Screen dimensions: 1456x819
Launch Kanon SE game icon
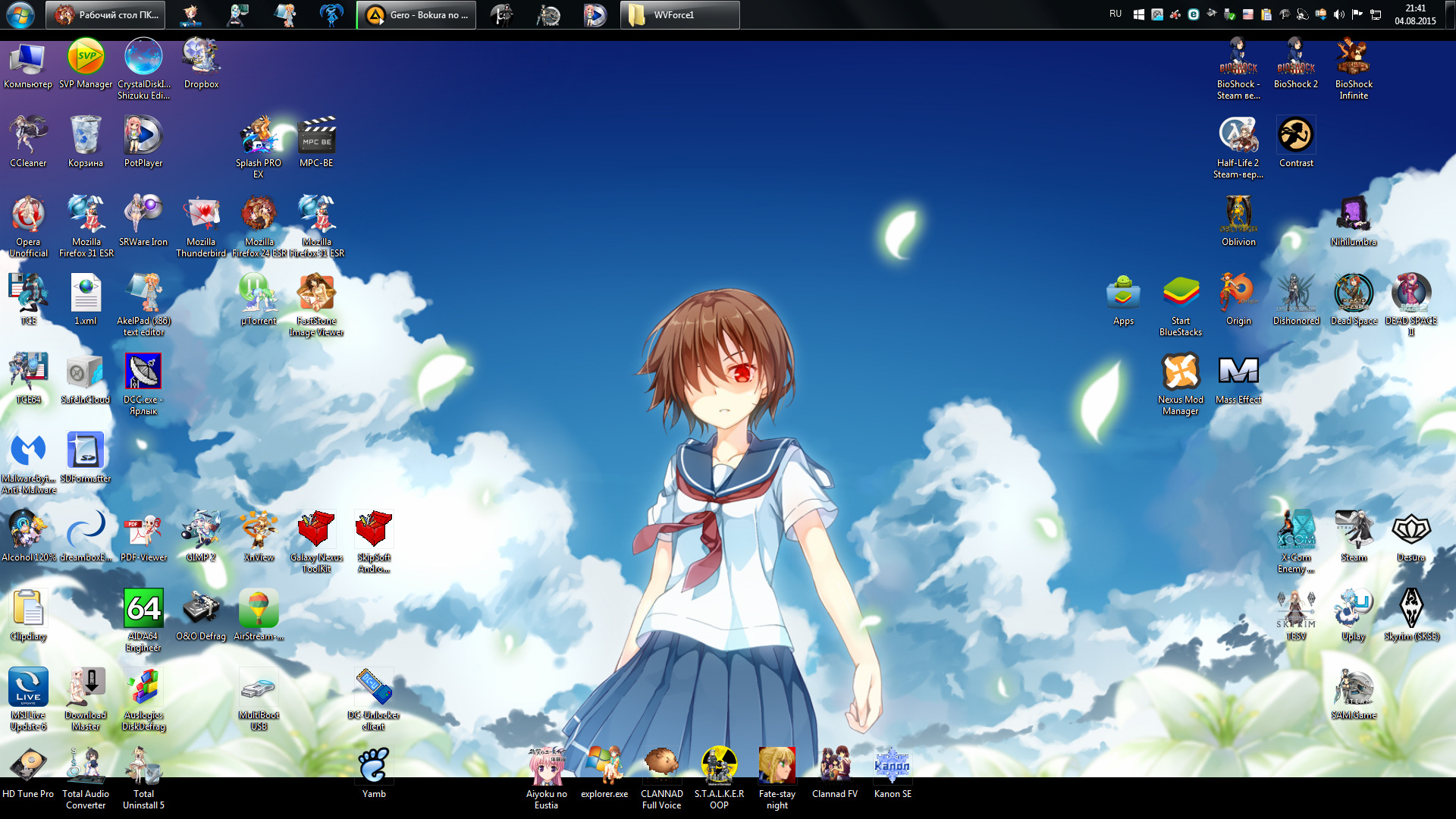[893, 773]
